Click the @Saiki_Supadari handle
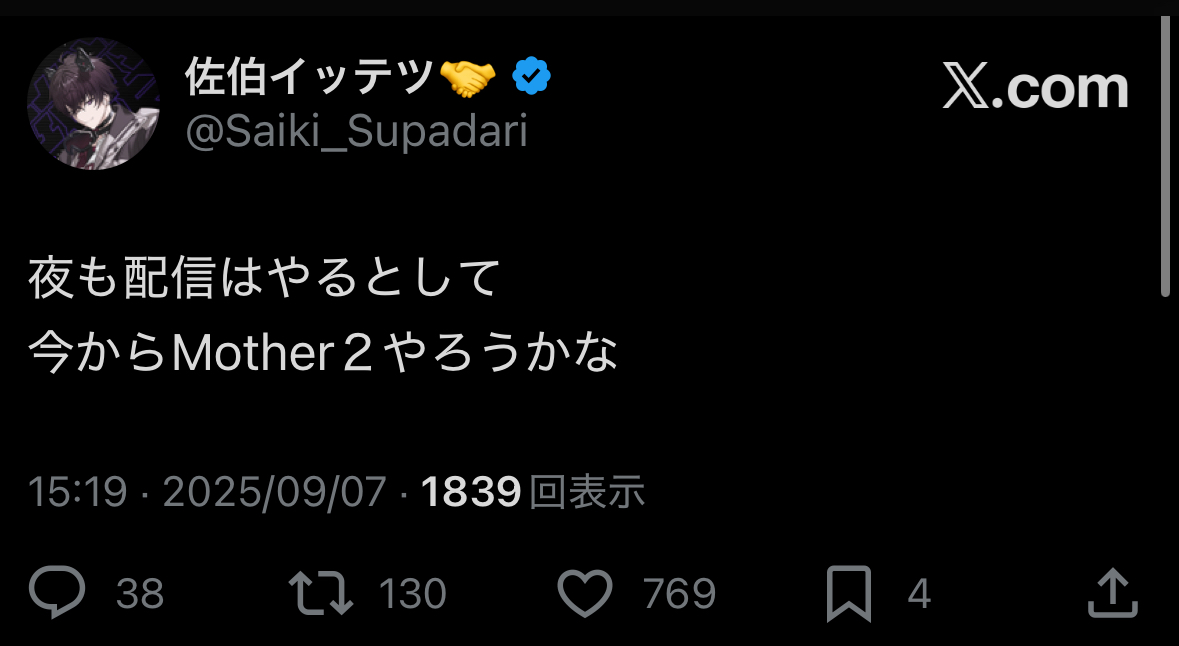 [x=356, y=131]
